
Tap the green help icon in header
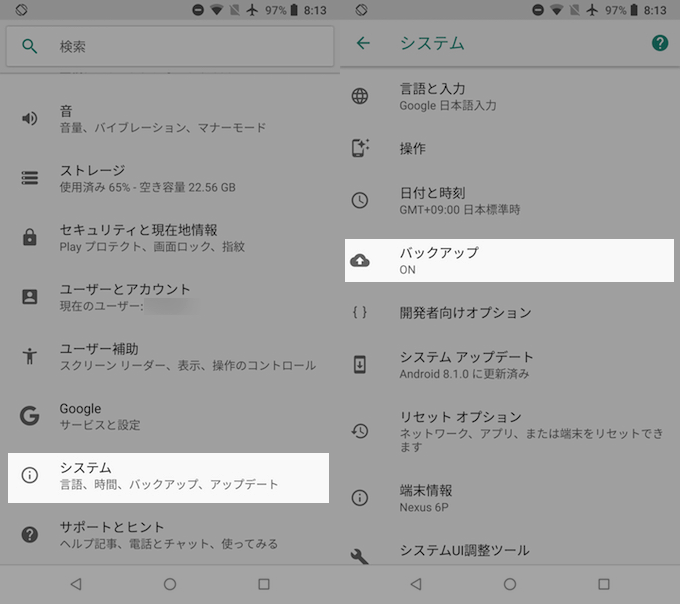tap(660, 43)
